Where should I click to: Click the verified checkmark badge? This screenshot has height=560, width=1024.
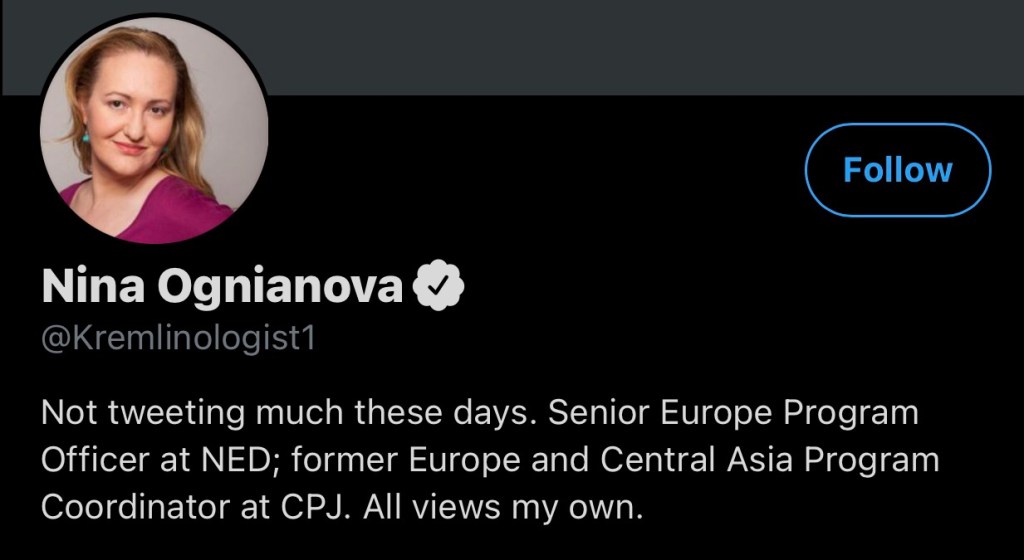coord(439,288)
